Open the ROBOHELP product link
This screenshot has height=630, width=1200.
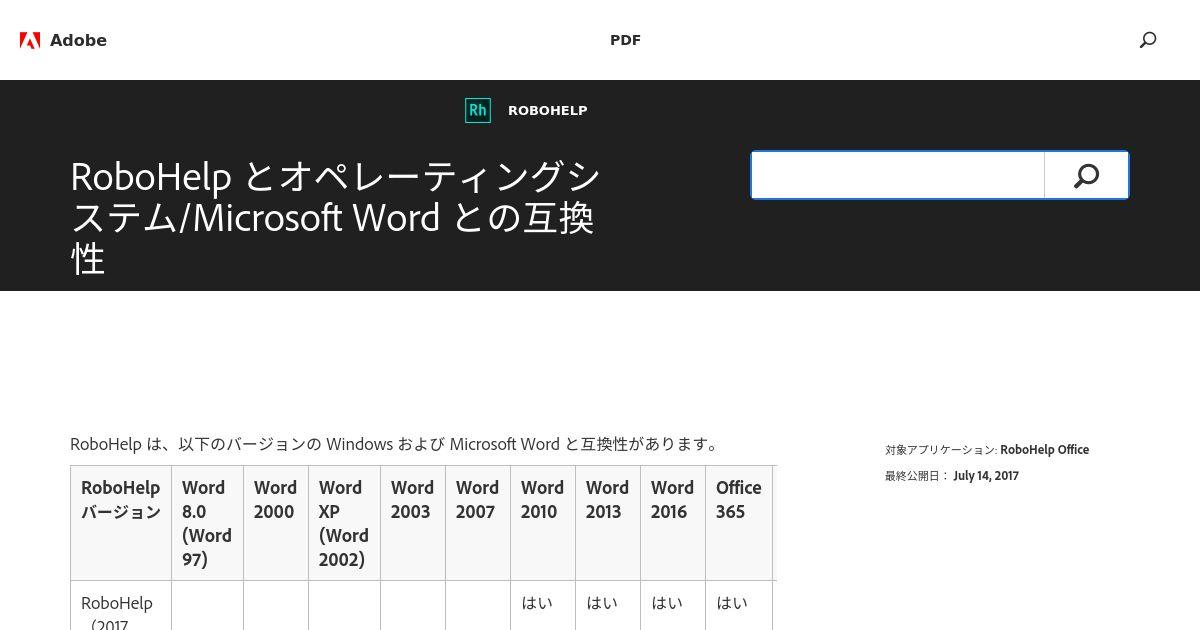point(547,110)
